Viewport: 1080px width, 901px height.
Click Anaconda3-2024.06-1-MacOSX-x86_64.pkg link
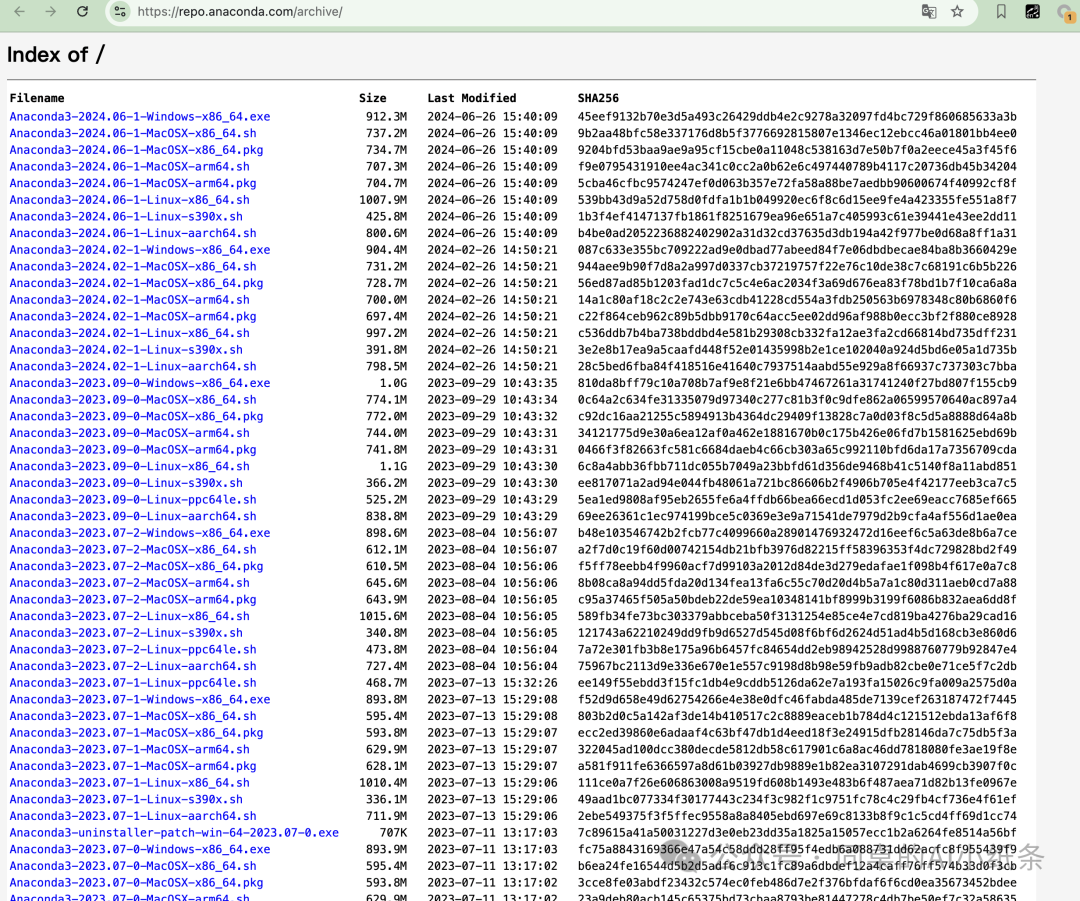click(x=136, y=149)
